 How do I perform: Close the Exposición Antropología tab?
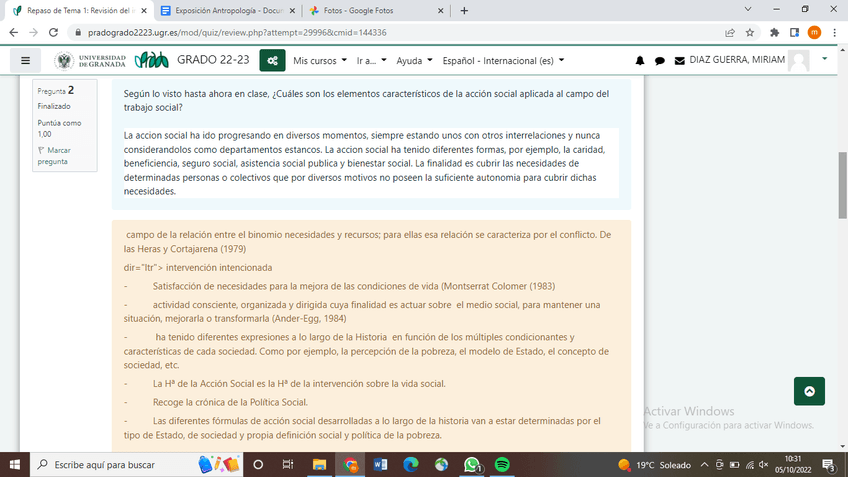pyautogui.click(x=292, y=10)
